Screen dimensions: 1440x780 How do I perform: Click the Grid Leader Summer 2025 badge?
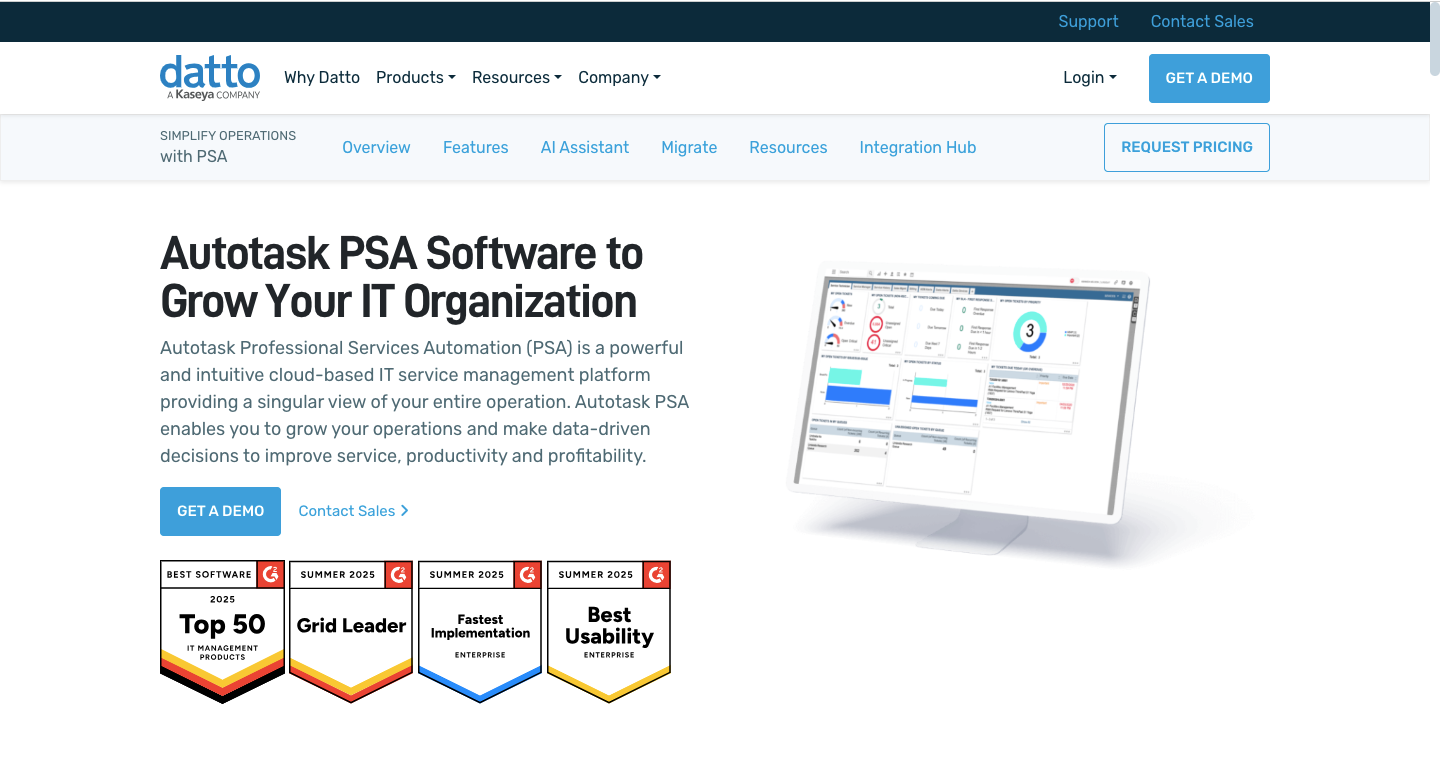[x=351, y=631]
